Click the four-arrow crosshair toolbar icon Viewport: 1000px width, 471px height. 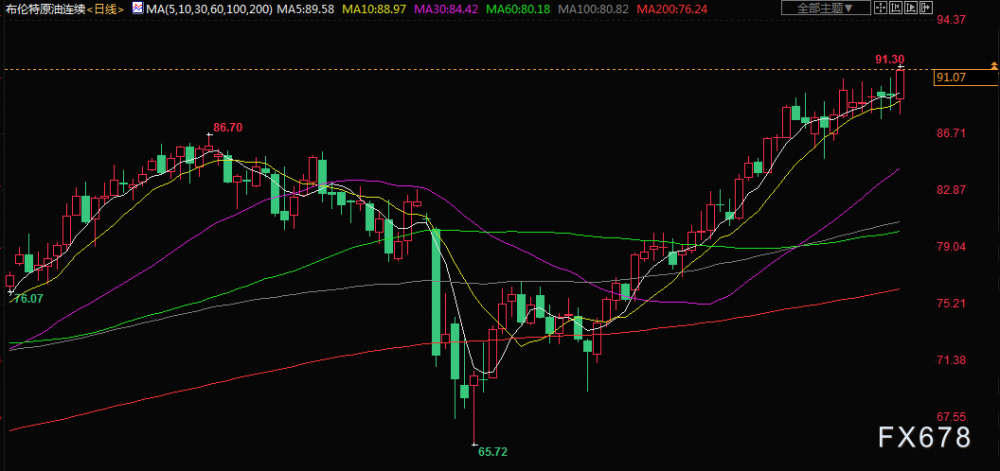(882, 9)
